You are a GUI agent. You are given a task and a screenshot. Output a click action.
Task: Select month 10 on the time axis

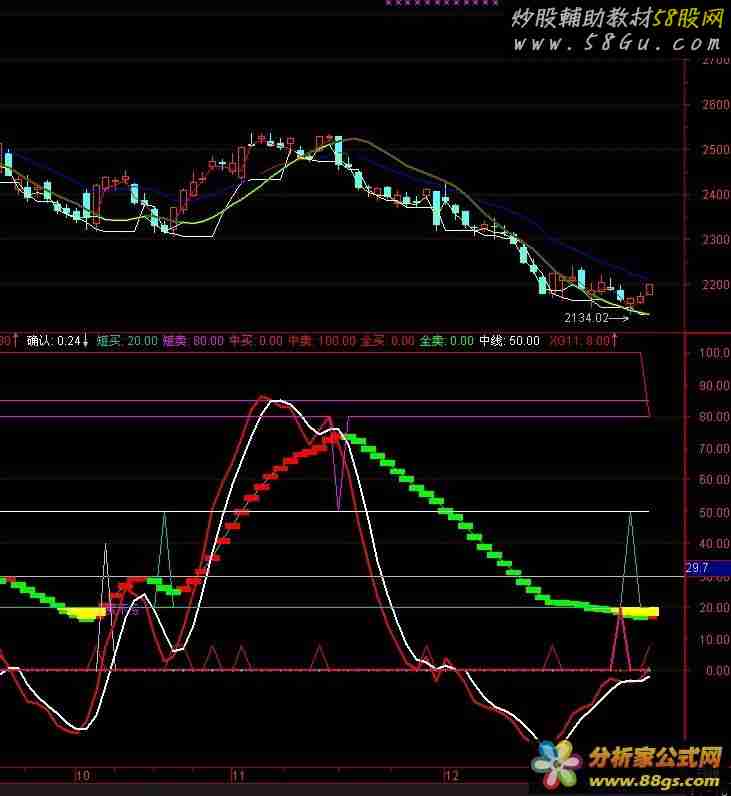pos(82,776)
